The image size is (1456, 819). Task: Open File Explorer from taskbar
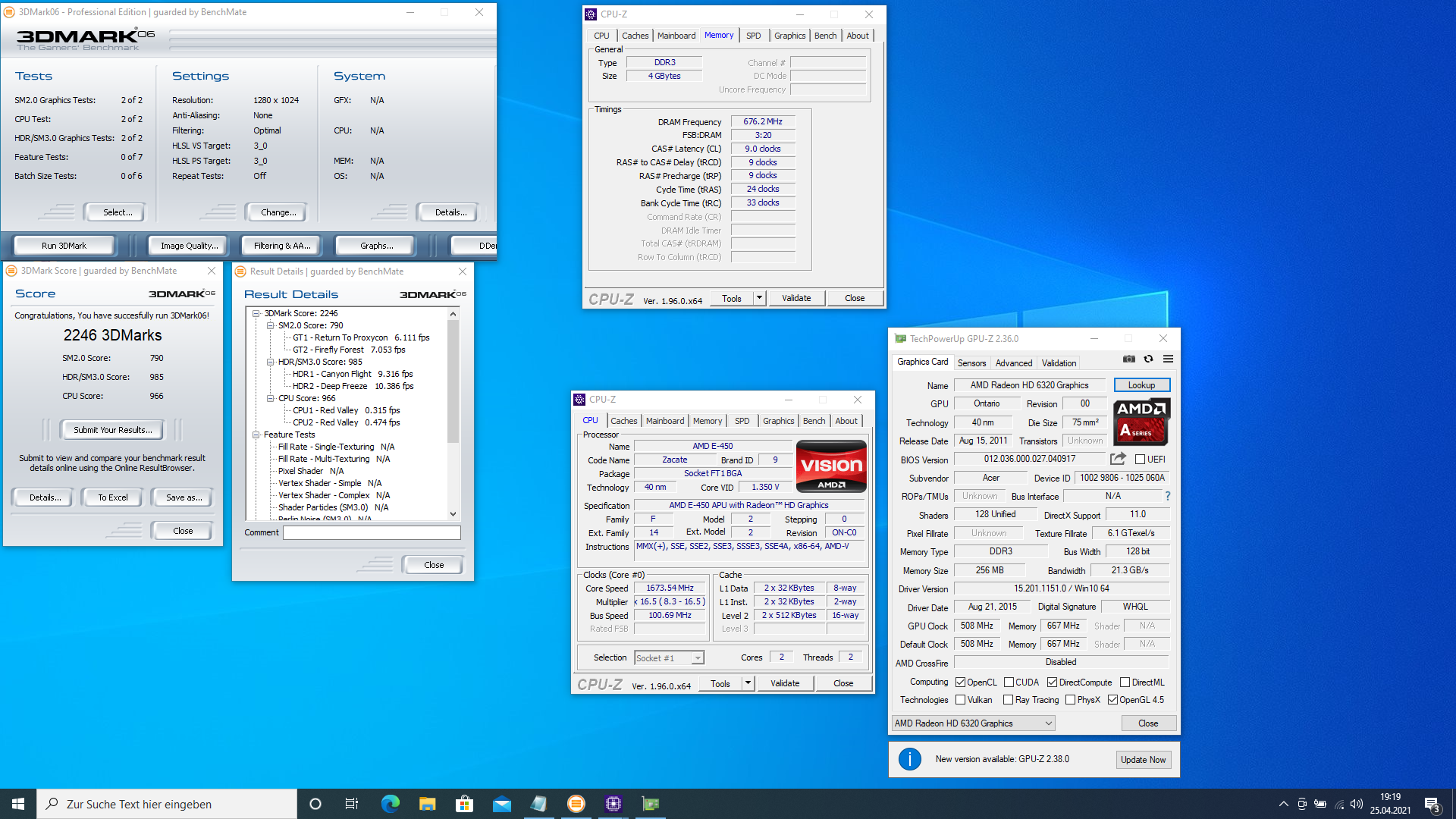[427, 804]
